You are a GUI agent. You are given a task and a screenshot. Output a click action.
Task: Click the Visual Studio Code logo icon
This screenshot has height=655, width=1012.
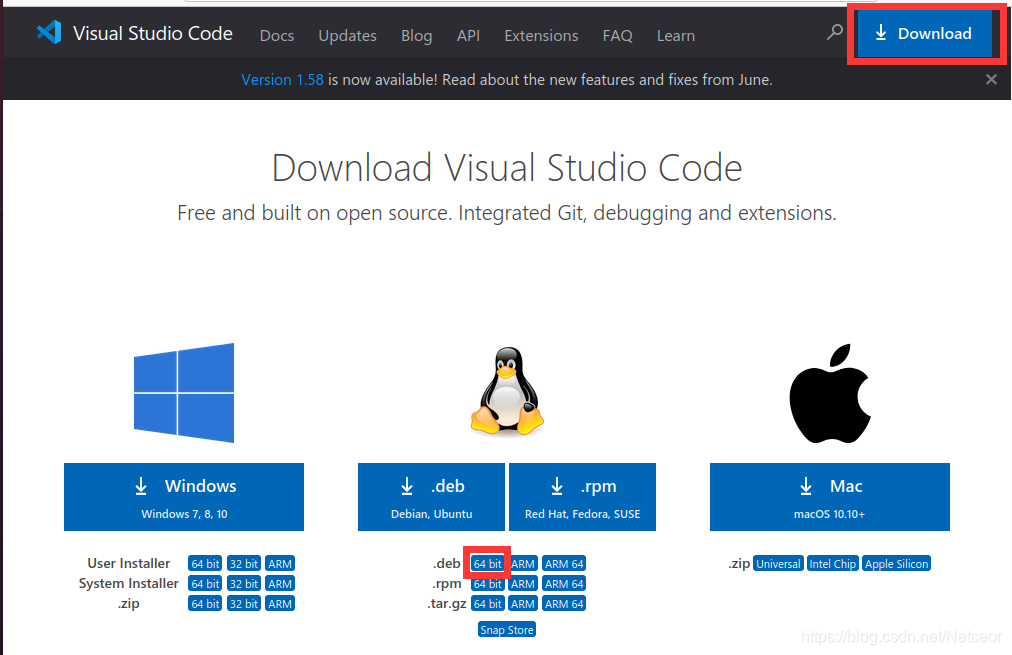[x=49, y=32]
